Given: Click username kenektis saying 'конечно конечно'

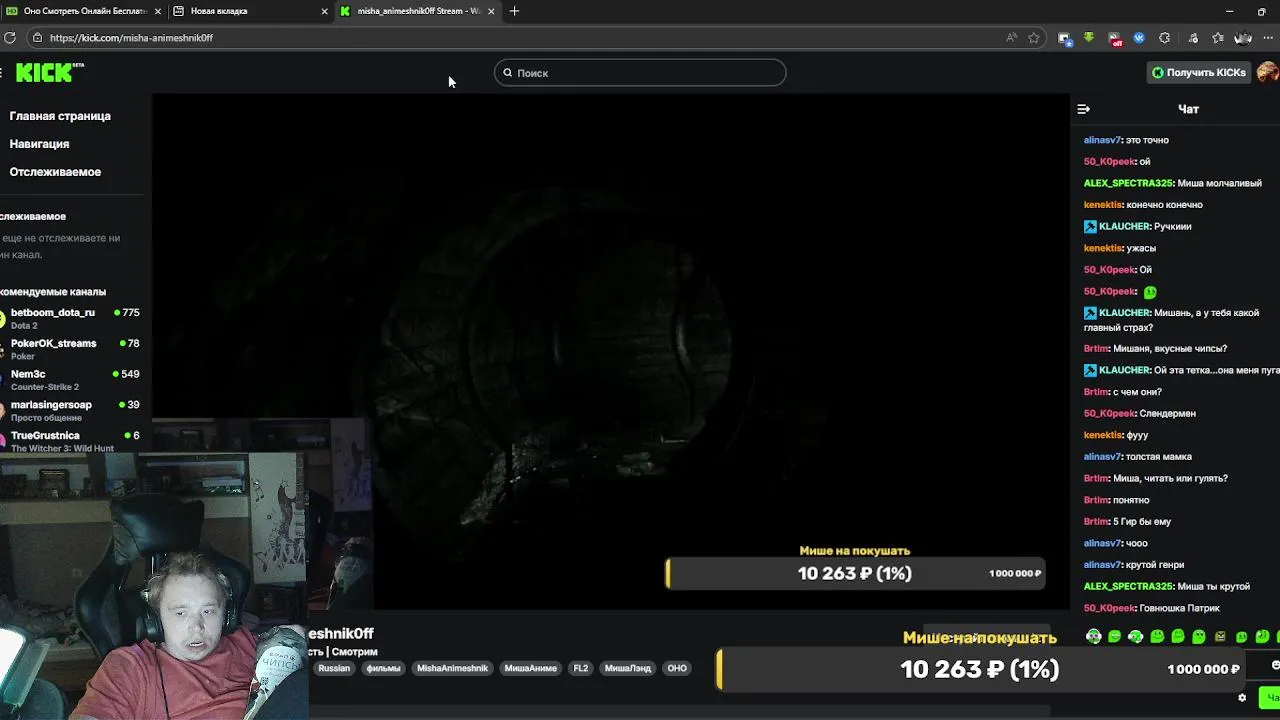Looking at the screenshot, I should pos(1103,205).
